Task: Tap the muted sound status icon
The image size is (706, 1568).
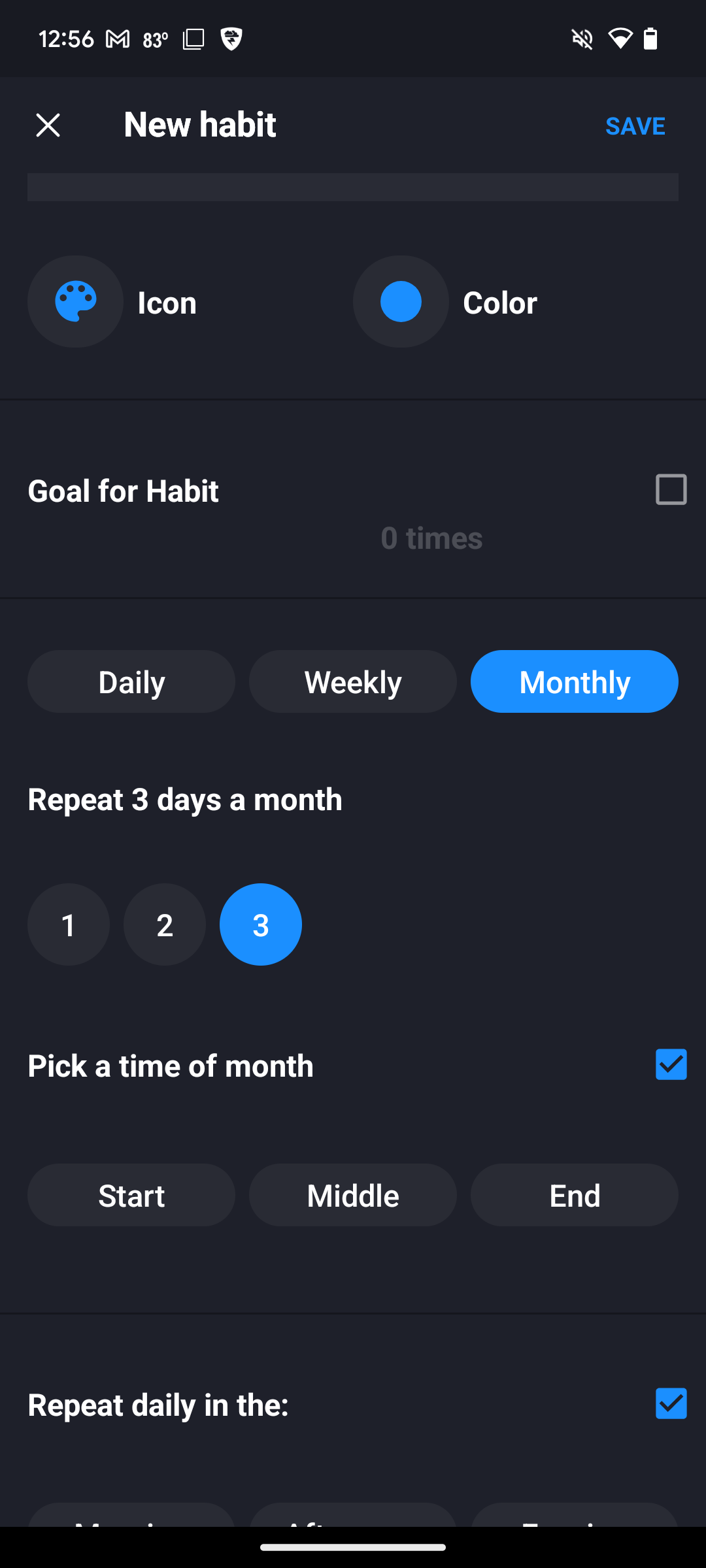Action: [x=582, y=39]
